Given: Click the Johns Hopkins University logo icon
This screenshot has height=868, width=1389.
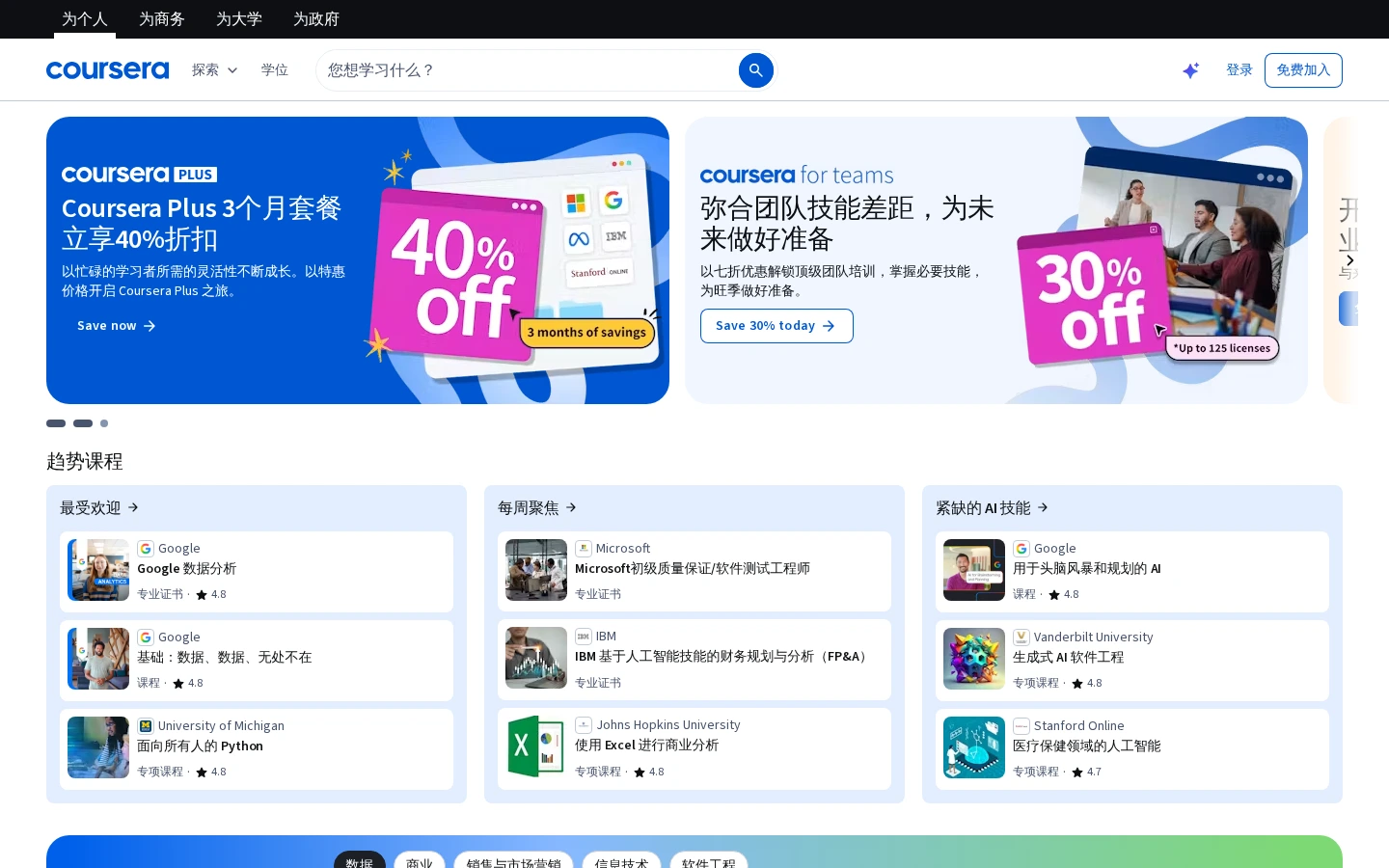Looking at the screenshot, I should (x=584, y=725).
